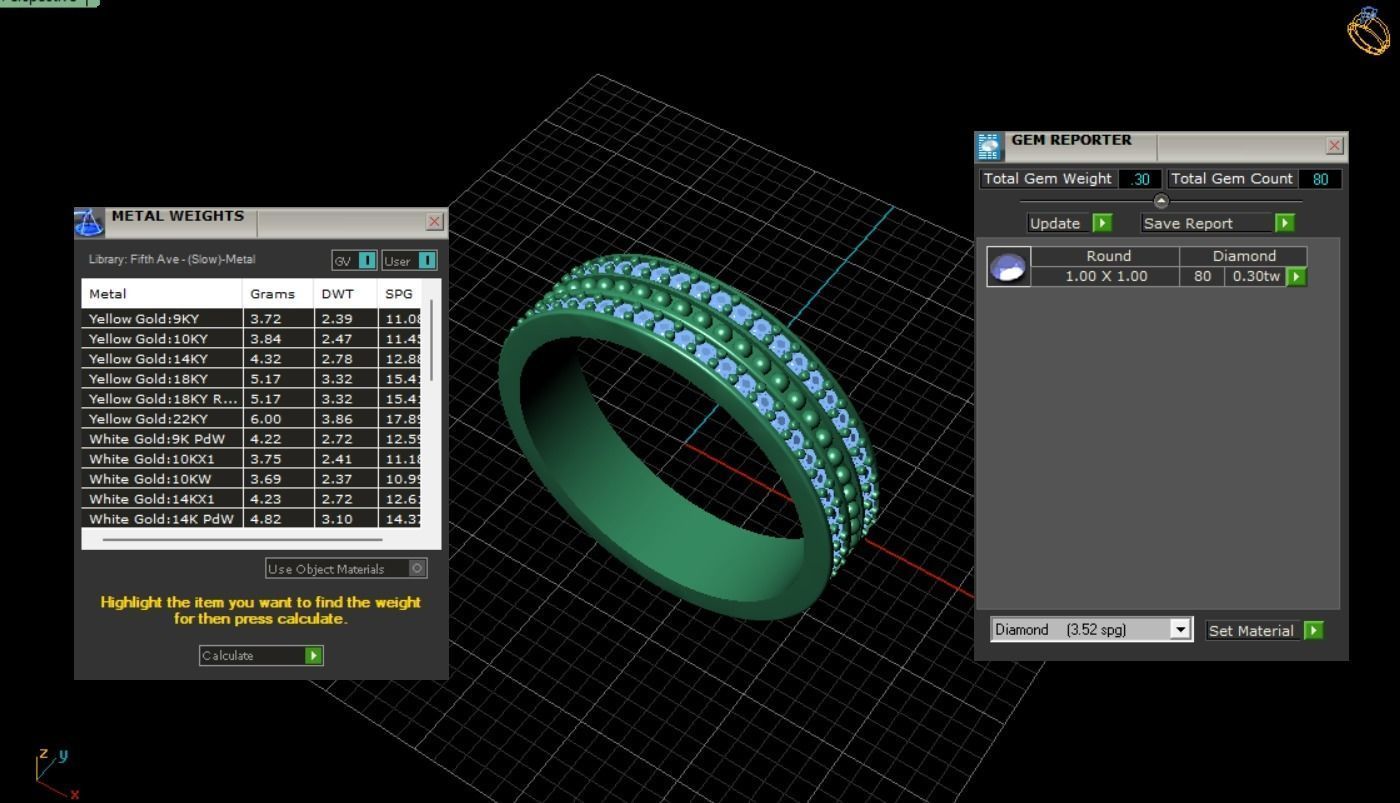Click the green arrow beside Update
The height and width of the screenshot is (803, 1400).
(x=1101, y=223)
